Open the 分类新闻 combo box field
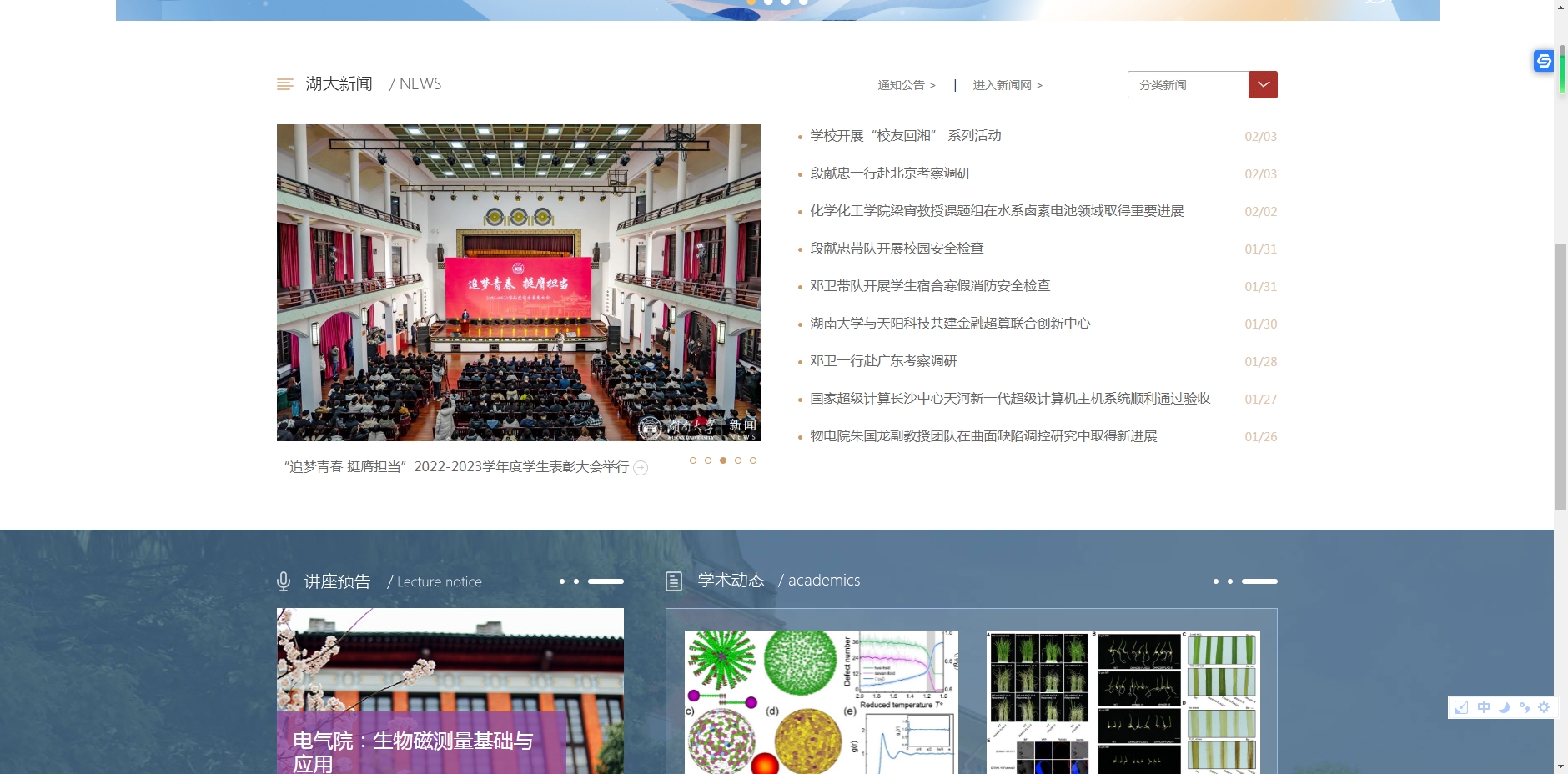This screenshot has width=1568, height=774. pyautogui.click(x=1188, y=85)
